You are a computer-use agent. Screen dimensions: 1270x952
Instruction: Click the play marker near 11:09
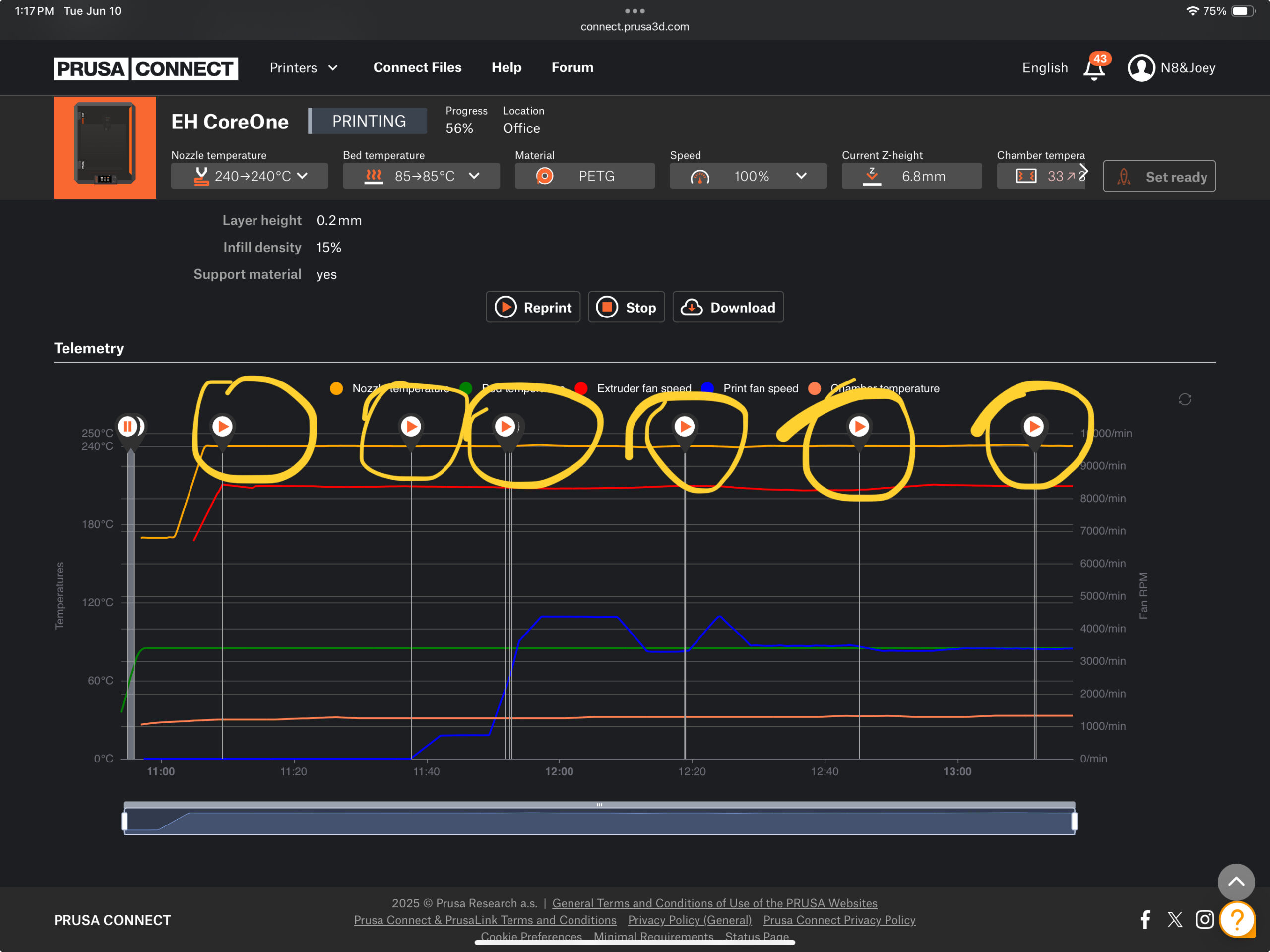(222, 426)
